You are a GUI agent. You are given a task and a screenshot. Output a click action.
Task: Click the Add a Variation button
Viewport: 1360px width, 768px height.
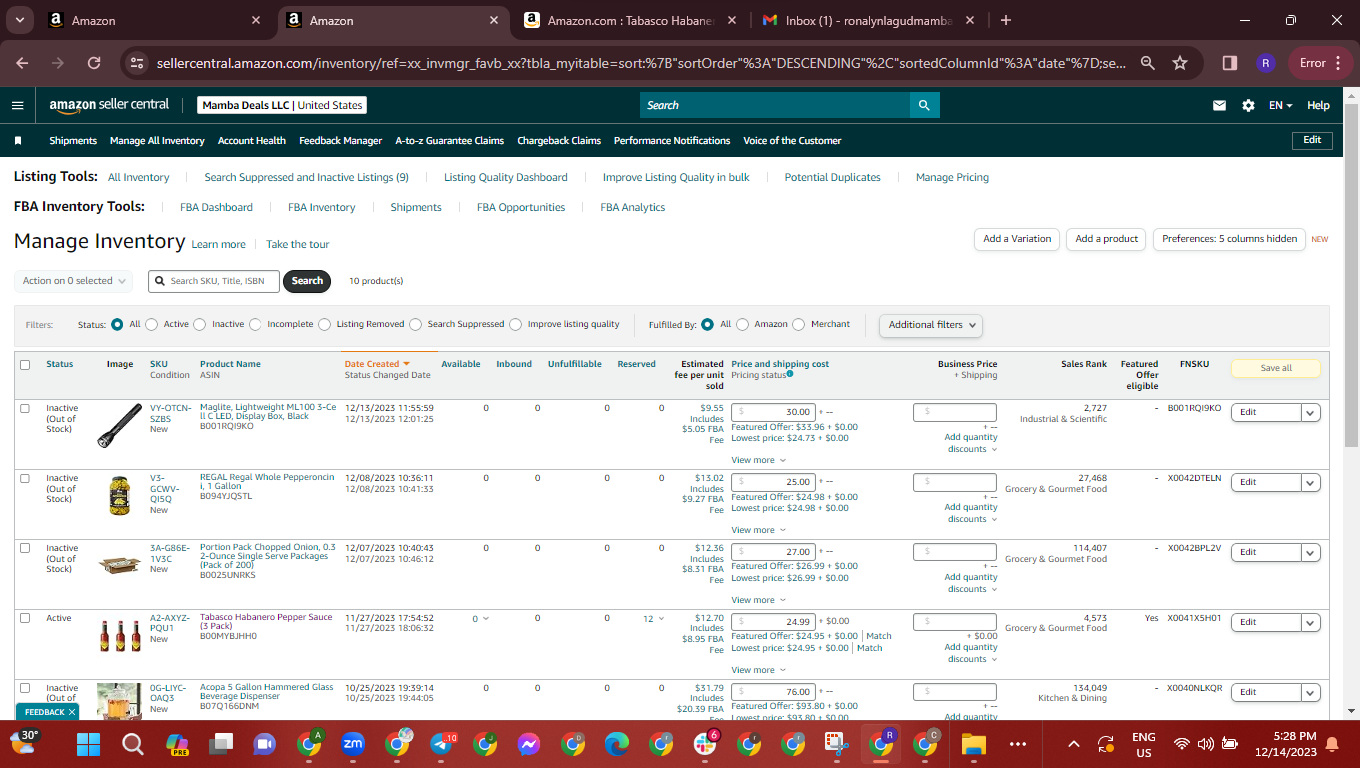pyautogui.click(x=1017, y=239)
